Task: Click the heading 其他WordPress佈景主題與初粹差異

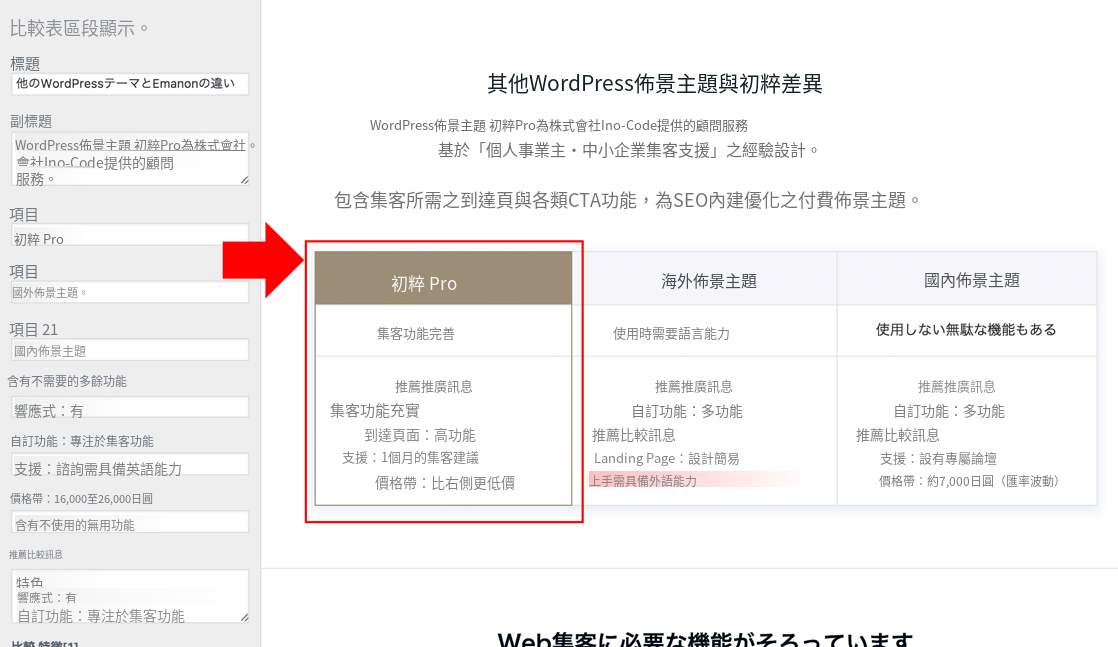Action: click(655, 83)
